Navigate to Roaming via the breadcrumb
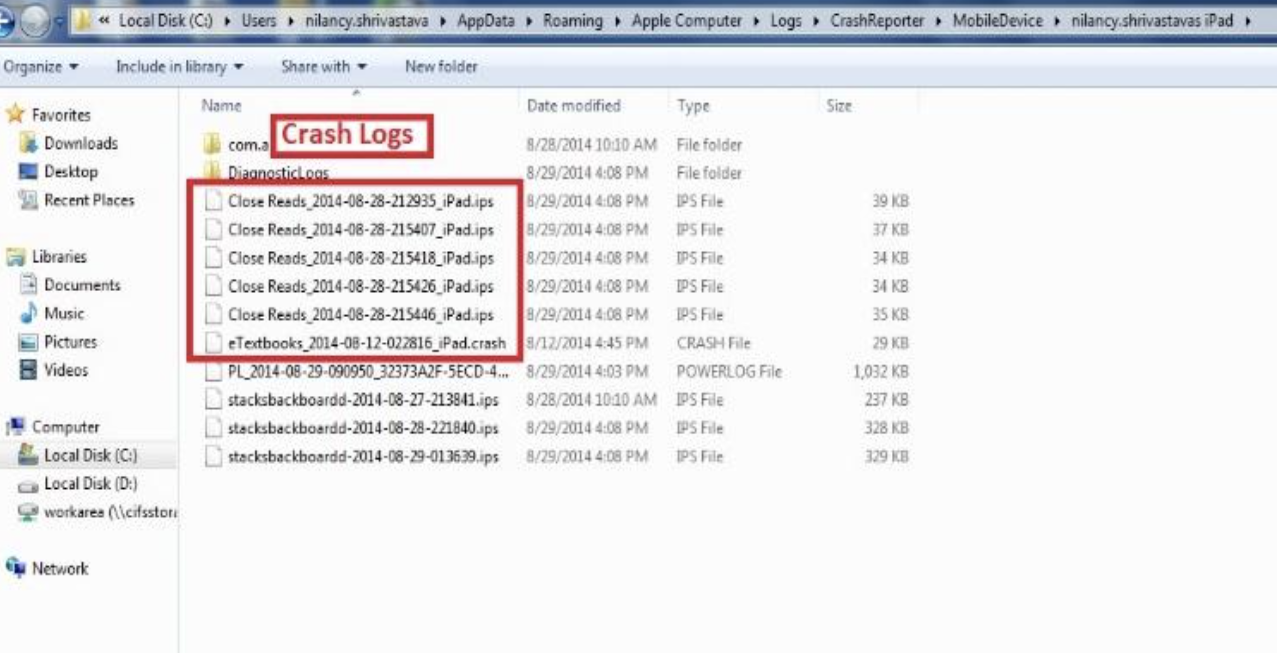This screenshot has width=1277, height=655. 573,17
